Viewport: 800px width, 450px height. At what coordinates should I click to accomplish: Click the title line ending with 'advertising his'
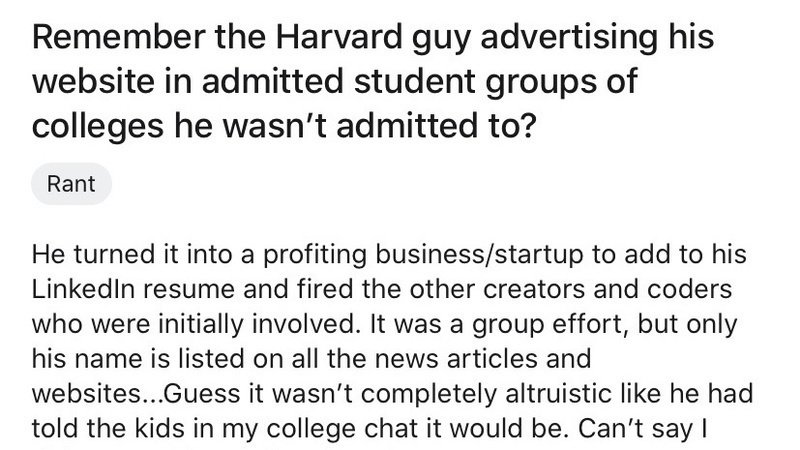[373, 38]
